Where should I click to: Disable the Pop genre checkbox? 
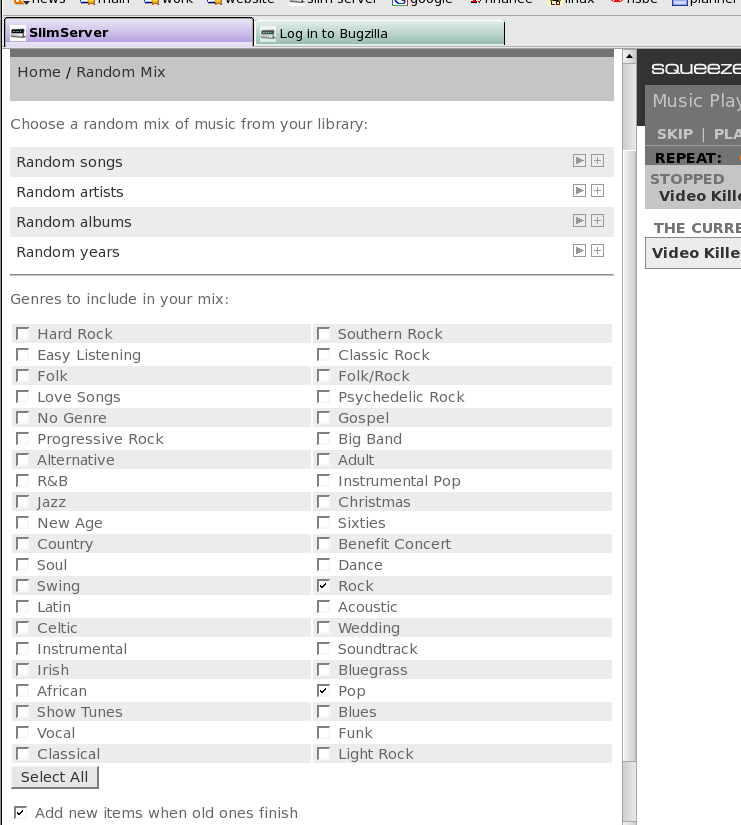(x=323, y=690)
